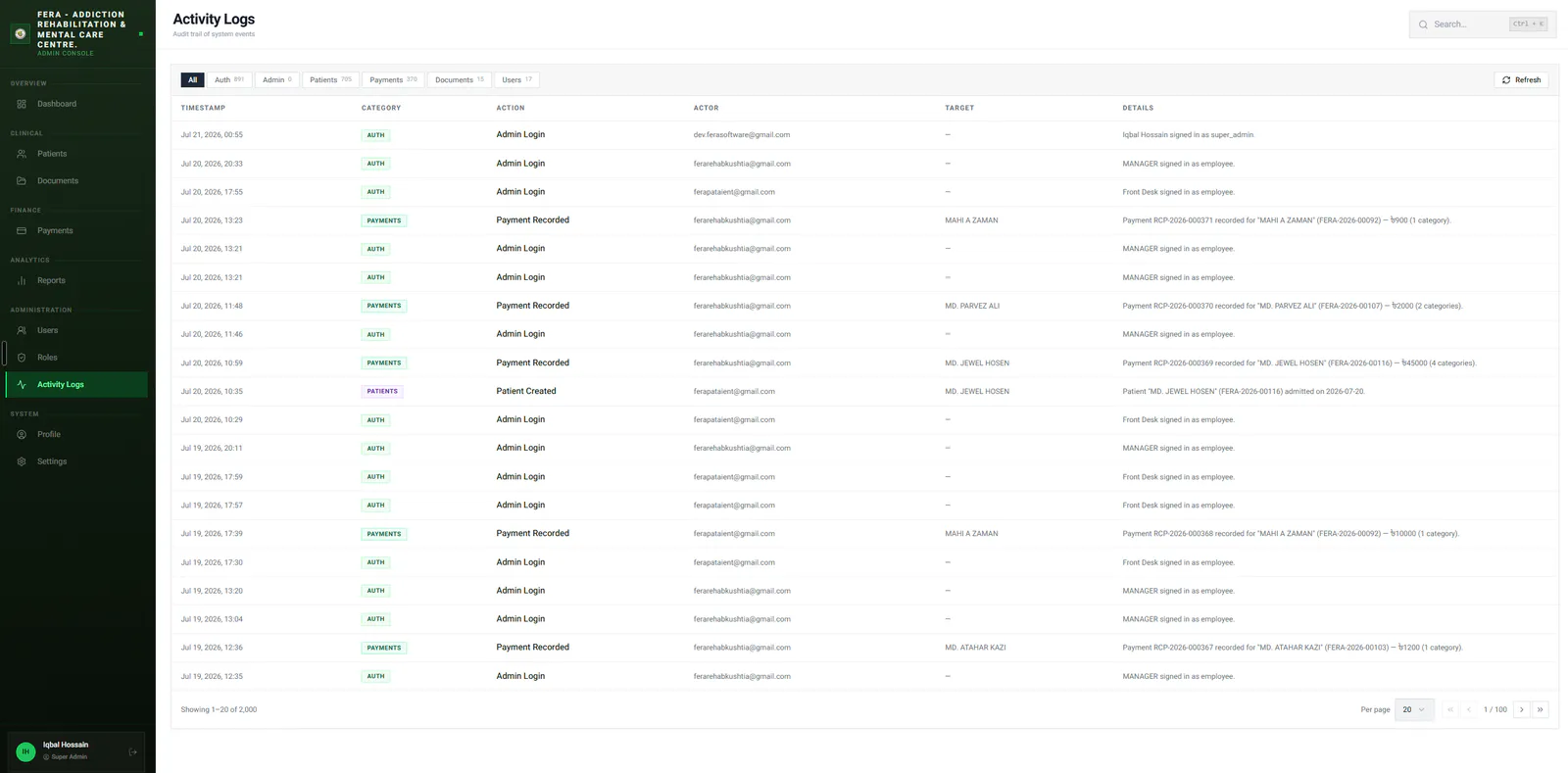Image resolution: width=1568 pixels, height=773 pixels.
Task: Click timestamp Jul 19, 2026, 13:04
Action: [212, 619]
